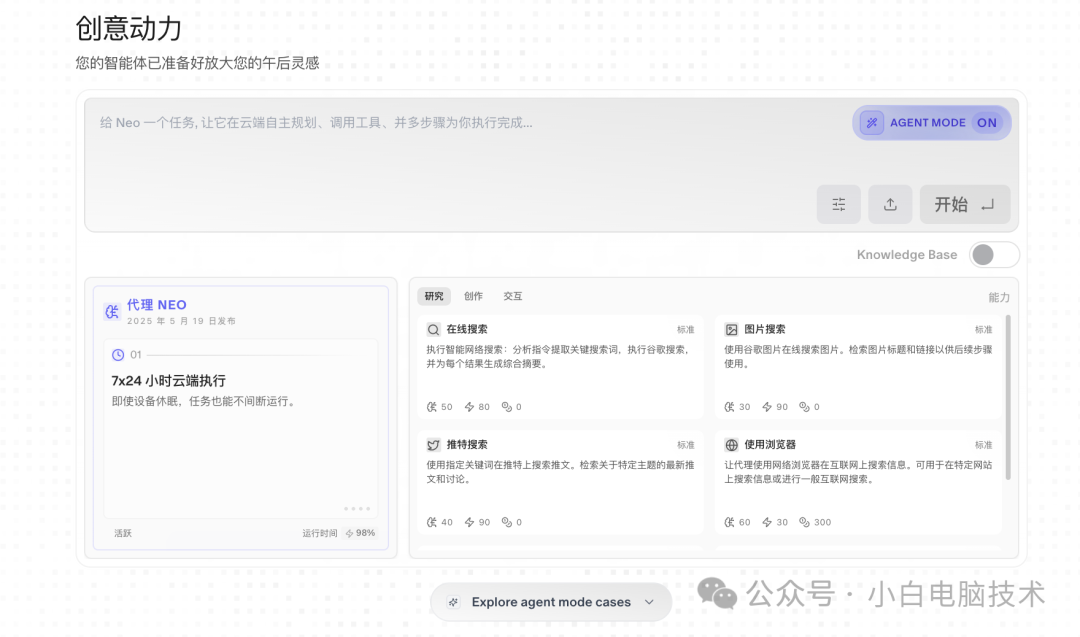Image resolution: width=1080 pixels, height=637 pixels.
Task: Click the 使用浏览器 globe icon
Action: pyautogui.click(x=733, y=444)
